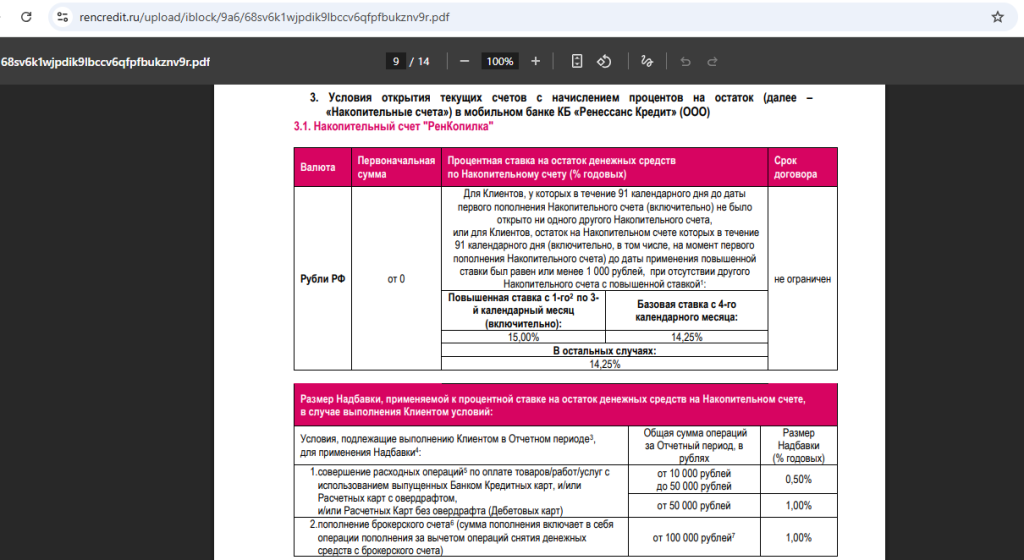Reload the page in the browser

pyautogui.click(x=25, y=17)
